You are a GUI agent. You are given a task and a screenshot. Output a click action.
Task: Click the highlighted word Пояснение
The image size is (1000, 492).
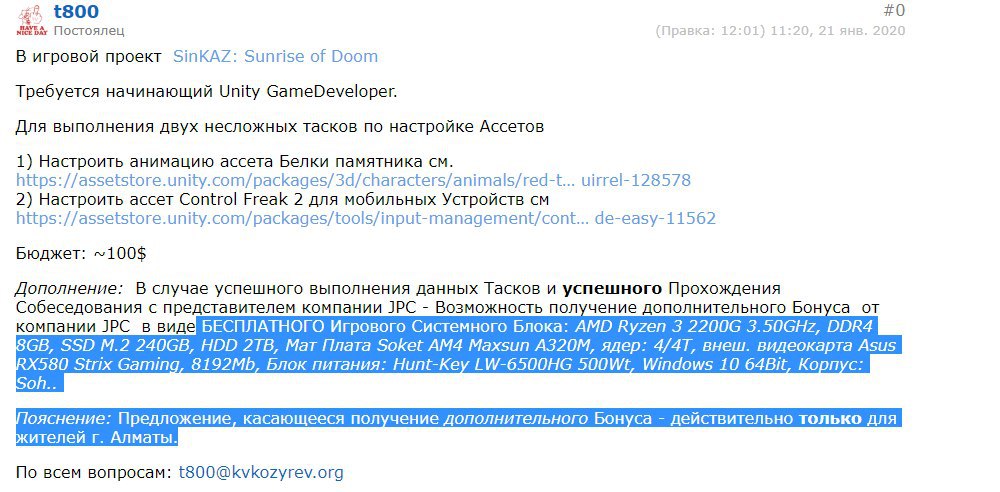(64, 419)
